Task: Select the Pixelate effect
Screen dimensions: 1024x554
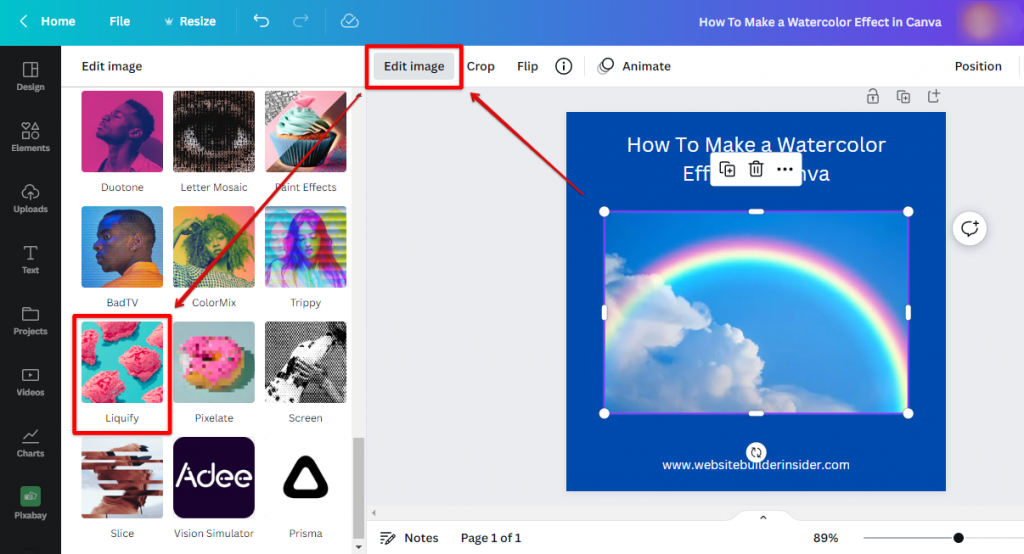Action: click(214, 362)
